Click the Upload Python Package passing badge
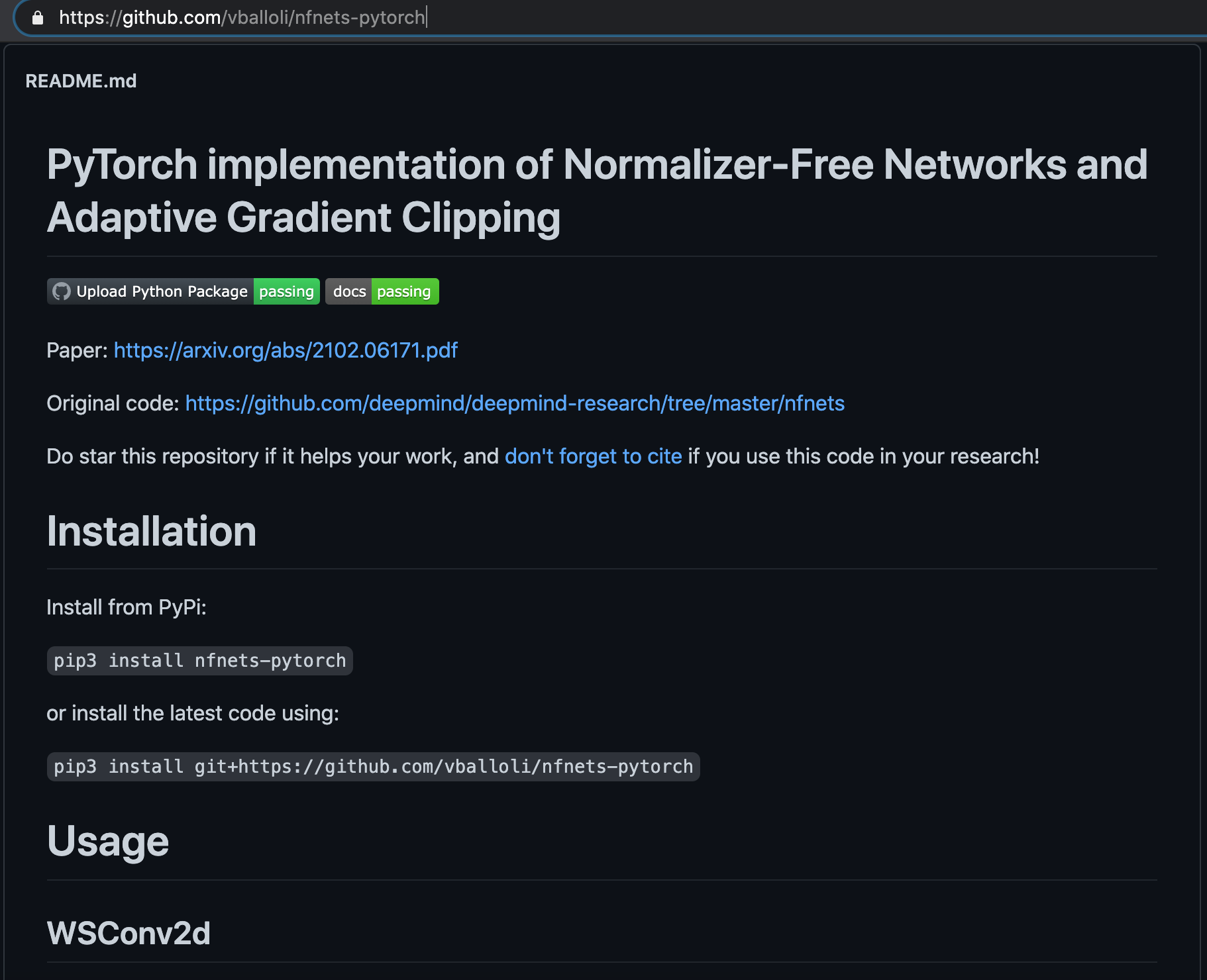Viewport: 1207px width, 980px height. 184,291
